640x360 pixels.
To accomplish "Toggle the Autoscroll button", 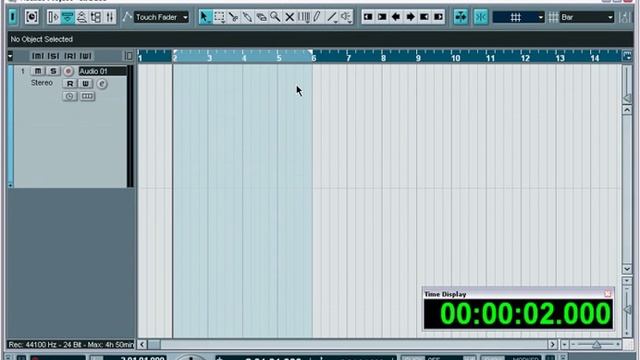I will tap(461, 17).
